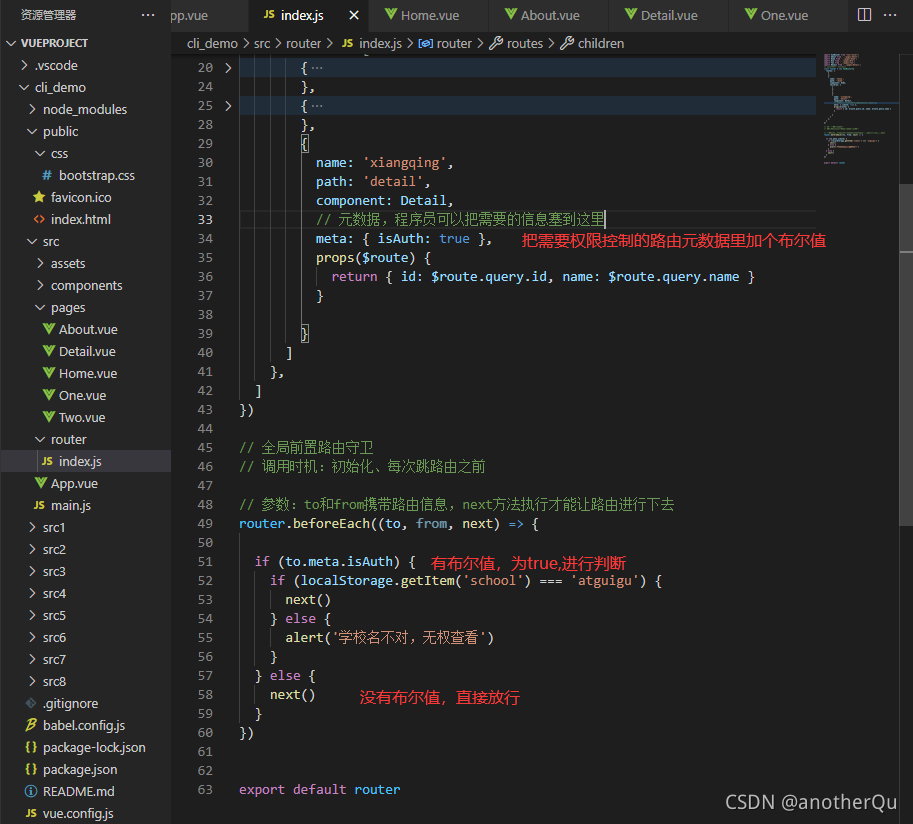This screenshot has height=824, width=913.
Task: Select the index.js editor tab
Action: [x=308, y=16]
